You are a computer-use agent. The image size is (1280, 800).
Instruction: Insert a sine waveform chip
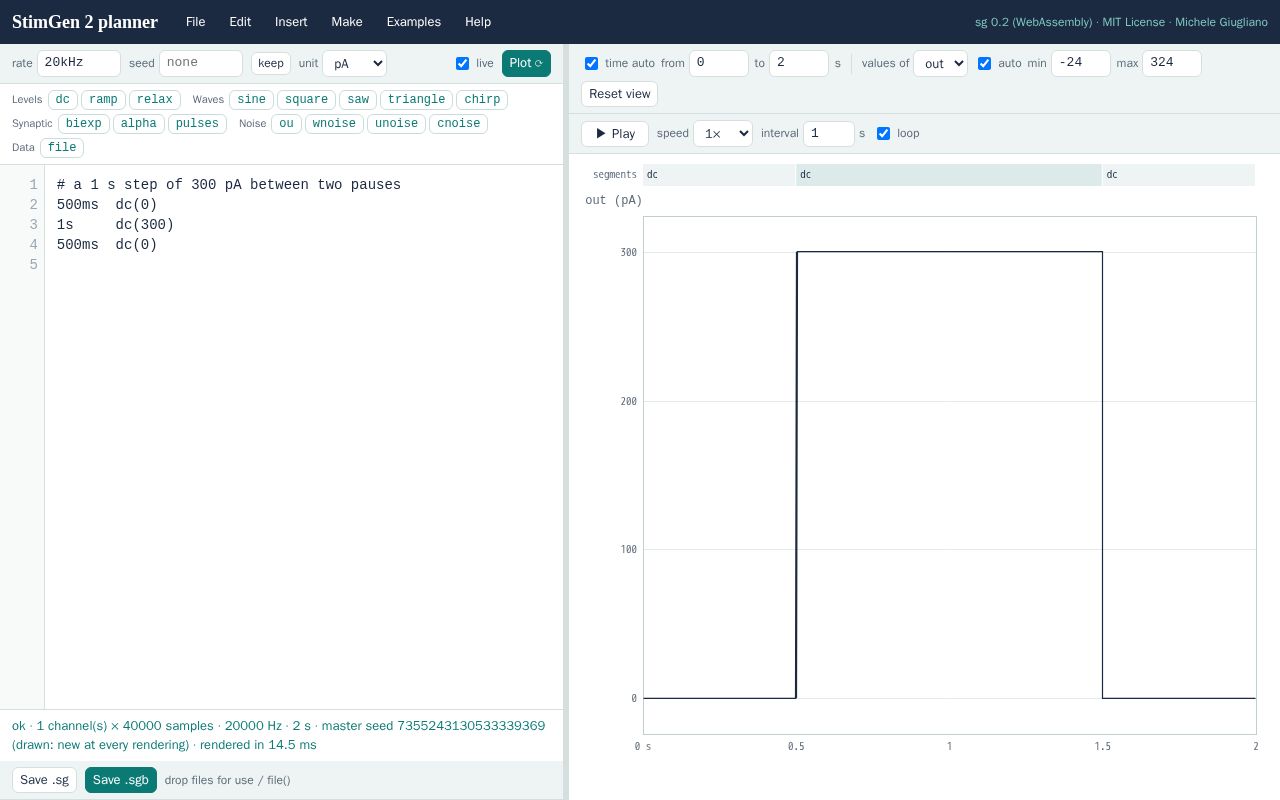tap(251, 99)
